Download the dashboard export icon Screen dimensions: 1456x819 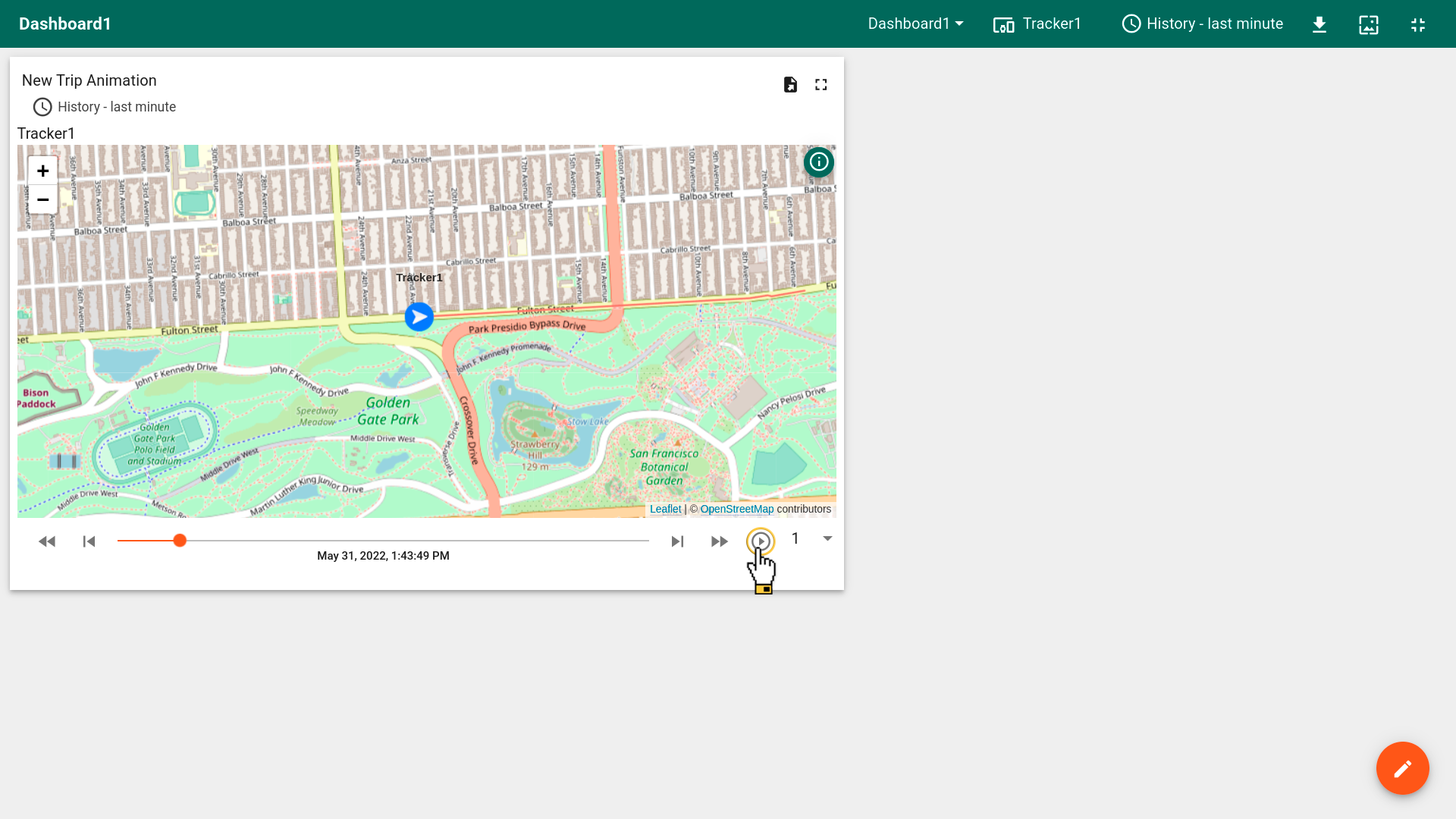(1319, 25)
